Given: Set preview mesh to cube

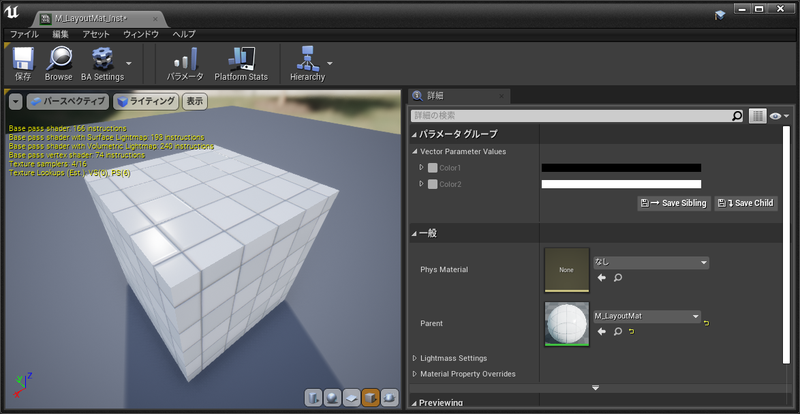Looking at the screenshot, I should [x=370, y=397].
